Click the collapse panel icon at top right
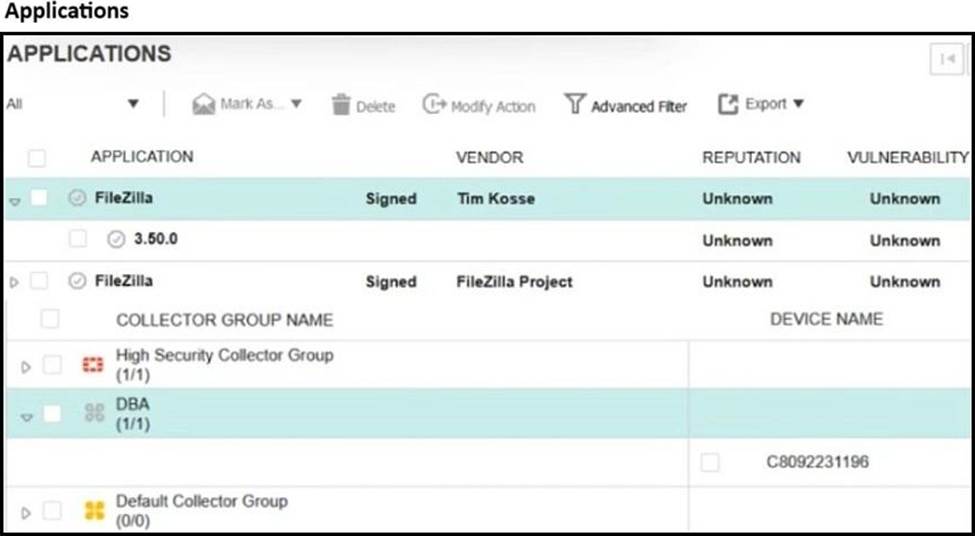The height and width of the screenshot is (536, 975). tap(946, 59)
